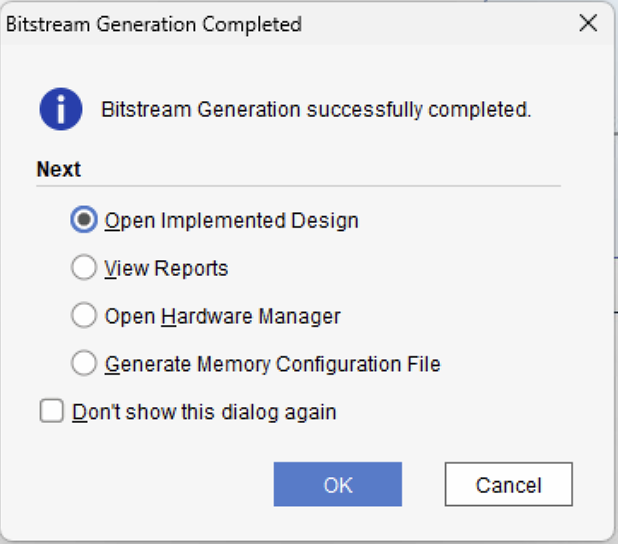
Task: Select the Open Hardware Manager radio button
Action: [x=85, y=316]
